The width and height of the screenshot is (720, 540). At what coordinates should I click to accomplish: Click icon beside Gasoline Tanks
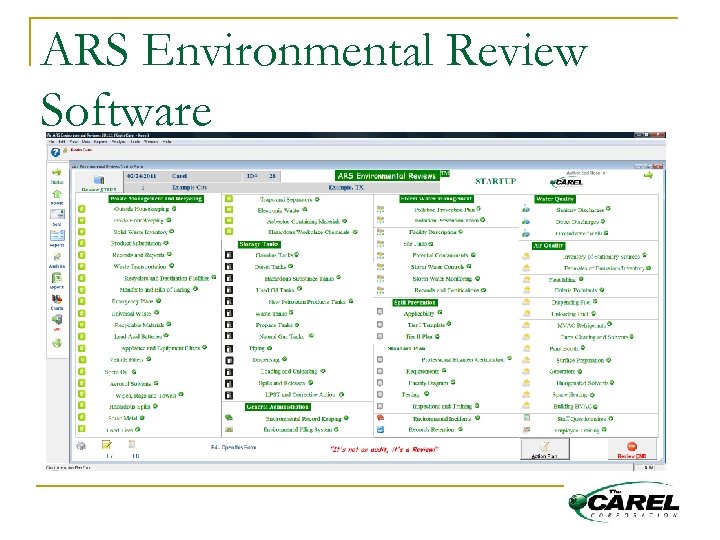tap(229, 255)
